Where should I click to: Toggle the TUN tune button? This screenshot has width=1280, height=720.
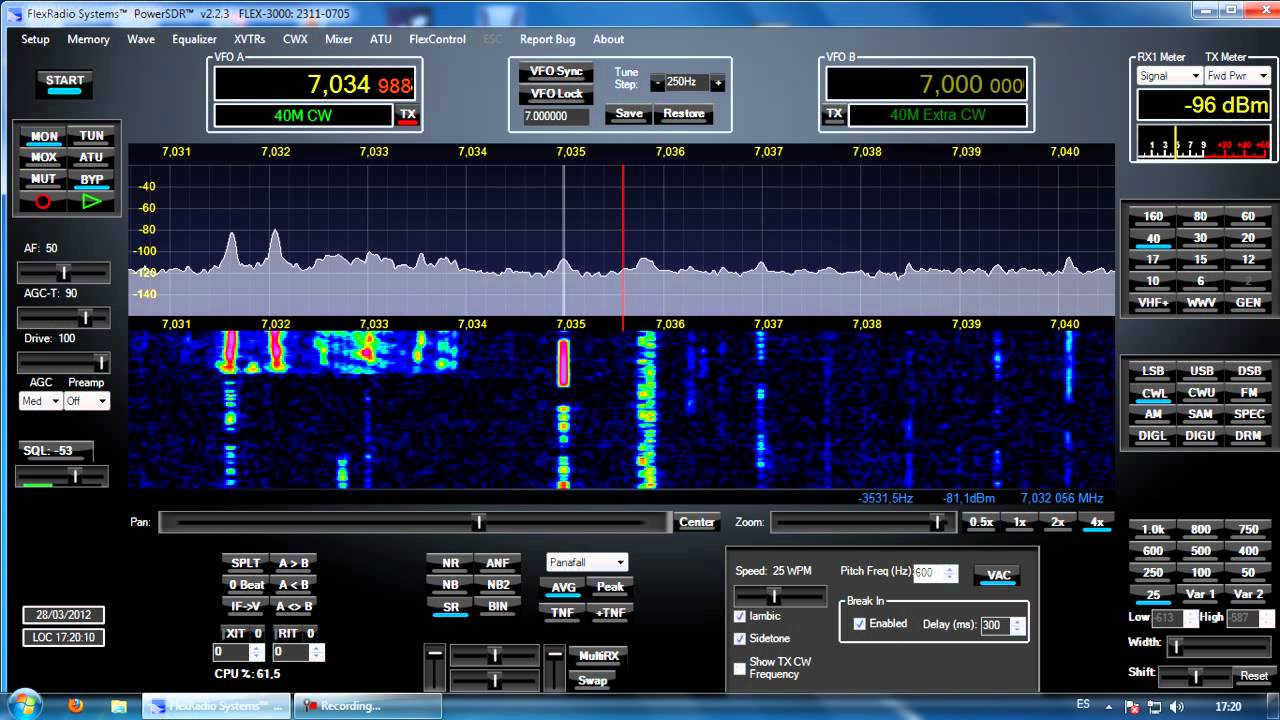coord(91,136)
